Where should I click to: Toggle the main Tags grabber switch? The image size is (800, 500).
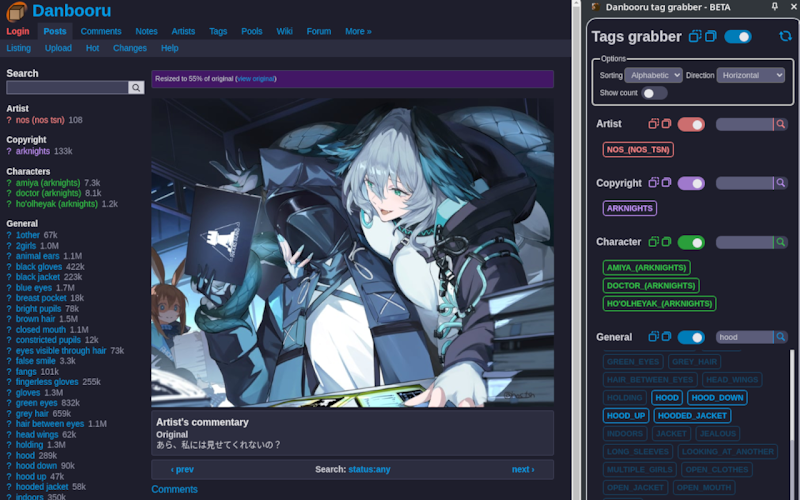[738, 37]
